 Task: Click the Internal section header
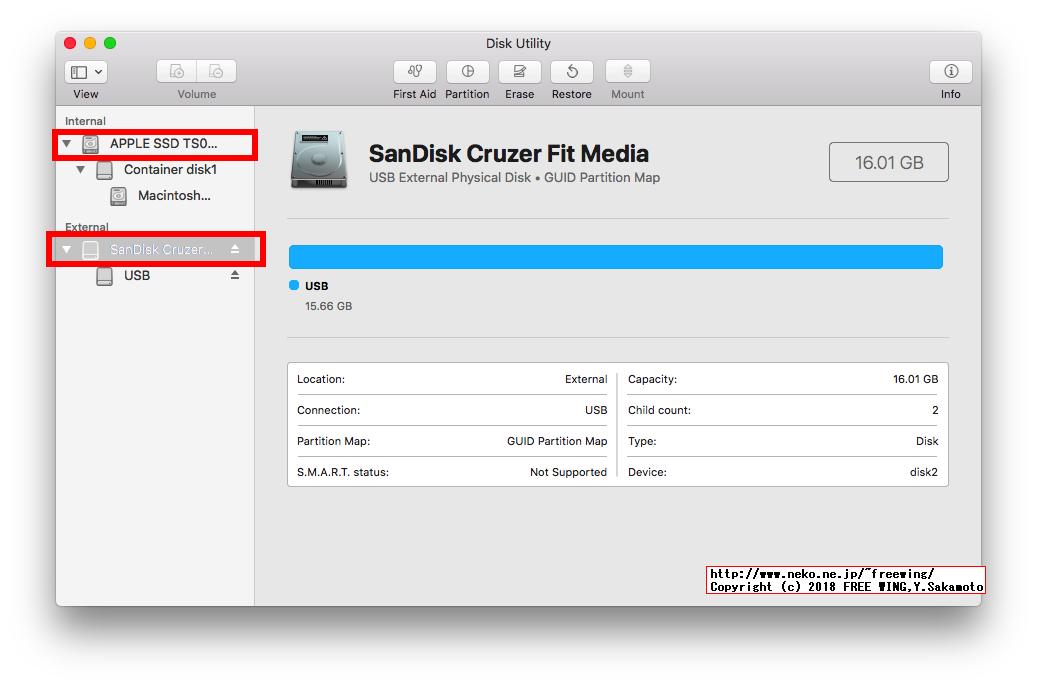click(85, 121)
